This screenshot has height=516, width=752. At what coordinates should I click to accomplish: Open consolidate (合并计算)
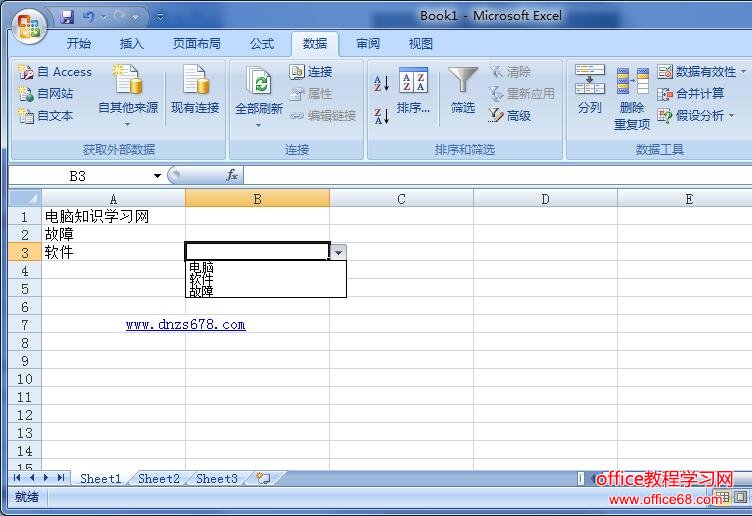[691, 94]
